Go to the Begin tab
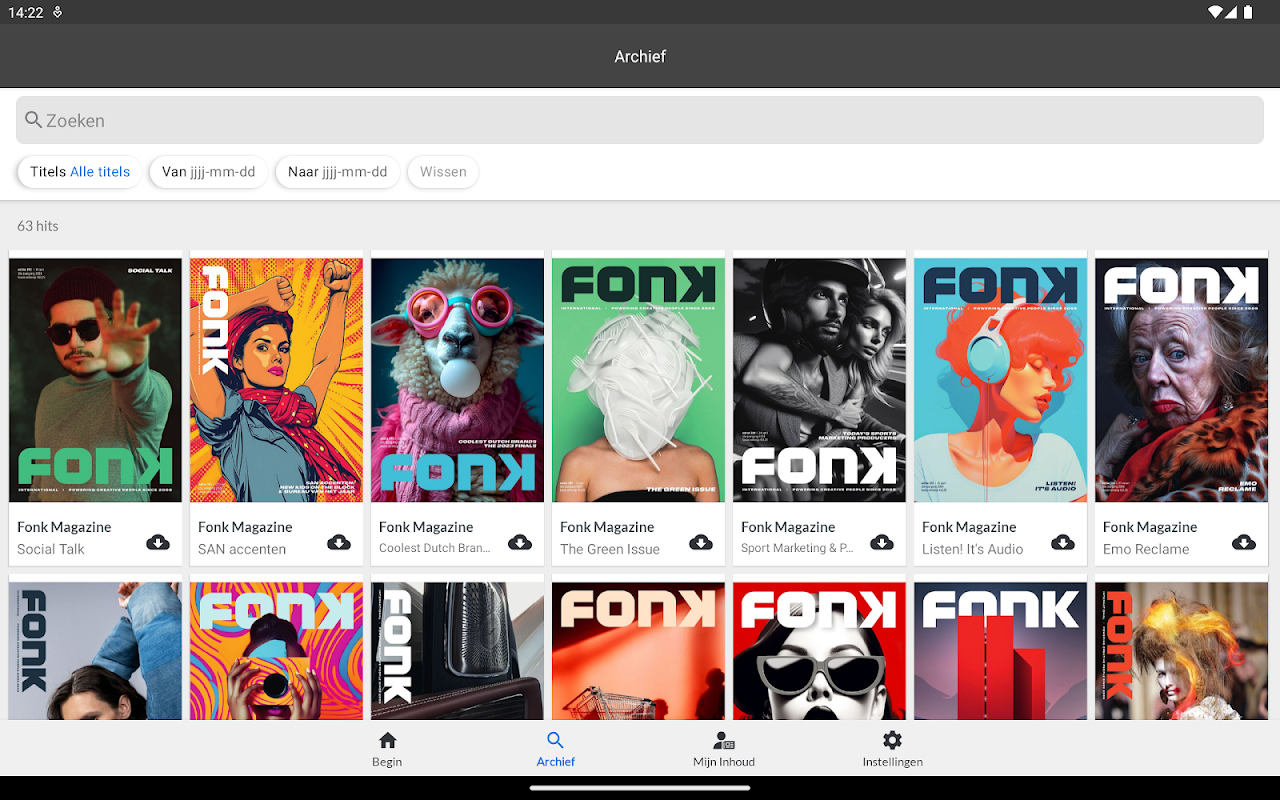 click(387, 748)
